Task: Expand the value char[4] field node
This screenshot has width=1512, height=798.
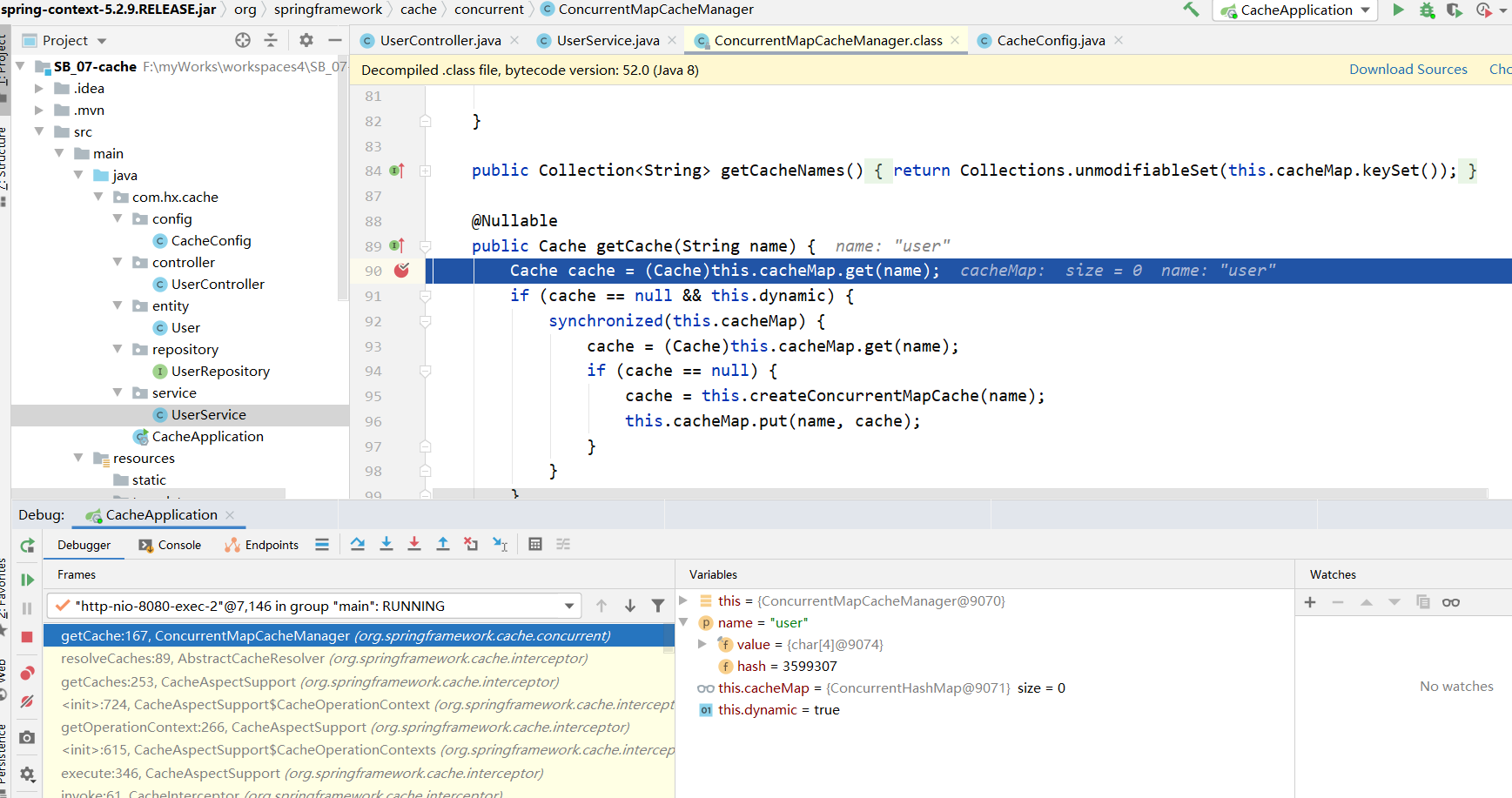Action: click(702, 644)
